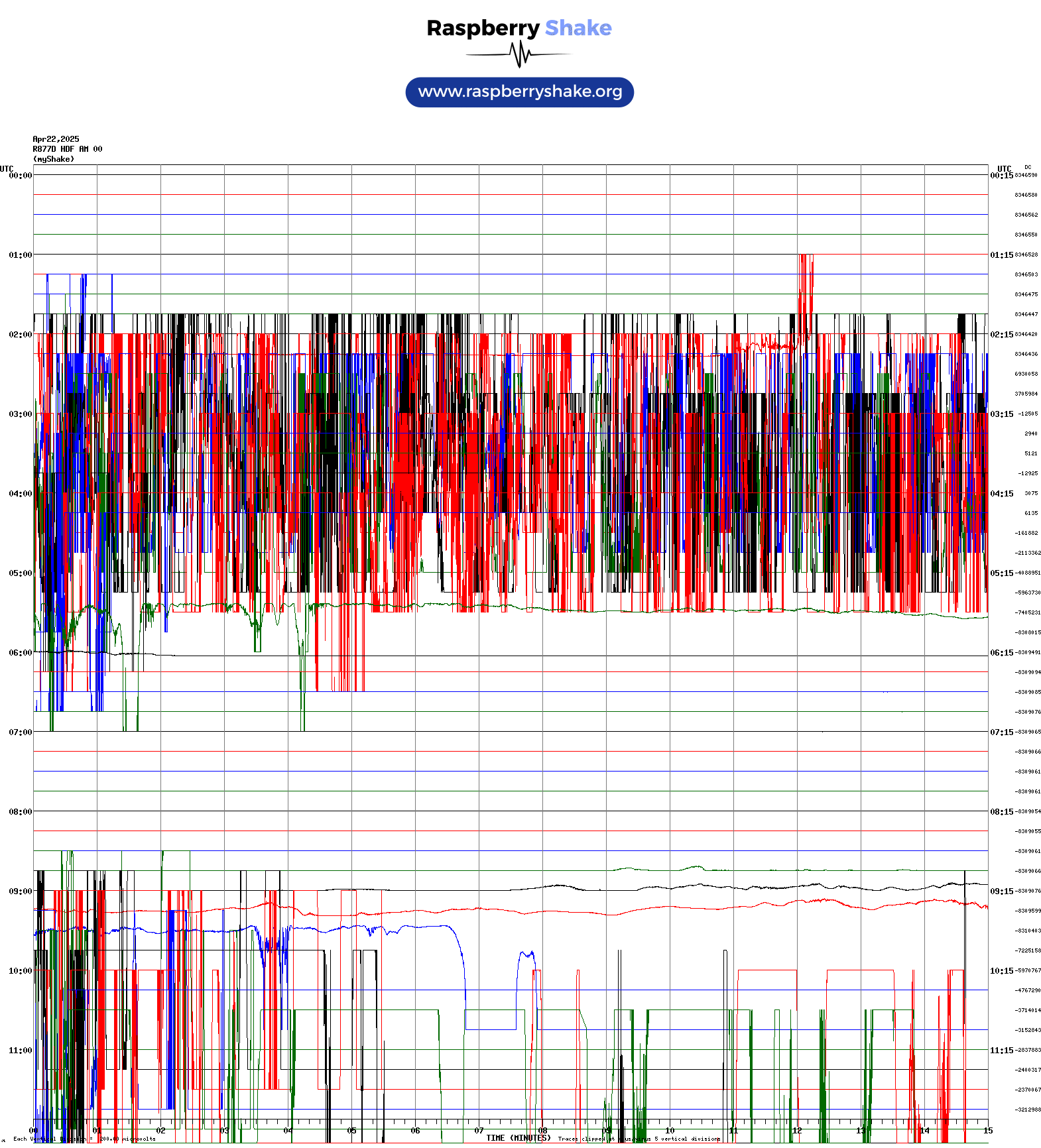Click the 10:00 UTC row label

[x=20, y=971]
